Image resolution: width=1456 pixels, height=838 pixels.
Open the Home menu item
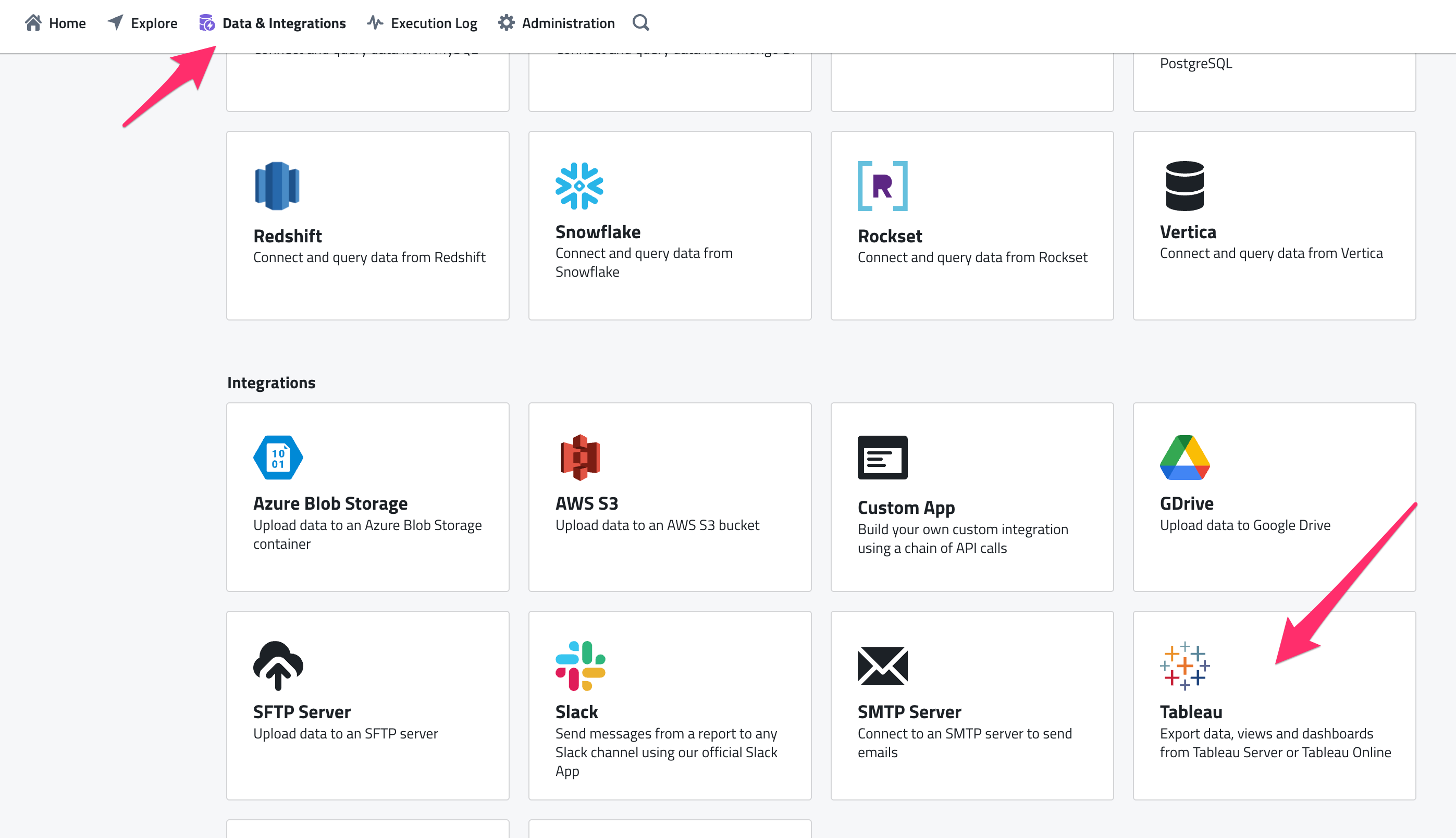[x=55, y=23]
